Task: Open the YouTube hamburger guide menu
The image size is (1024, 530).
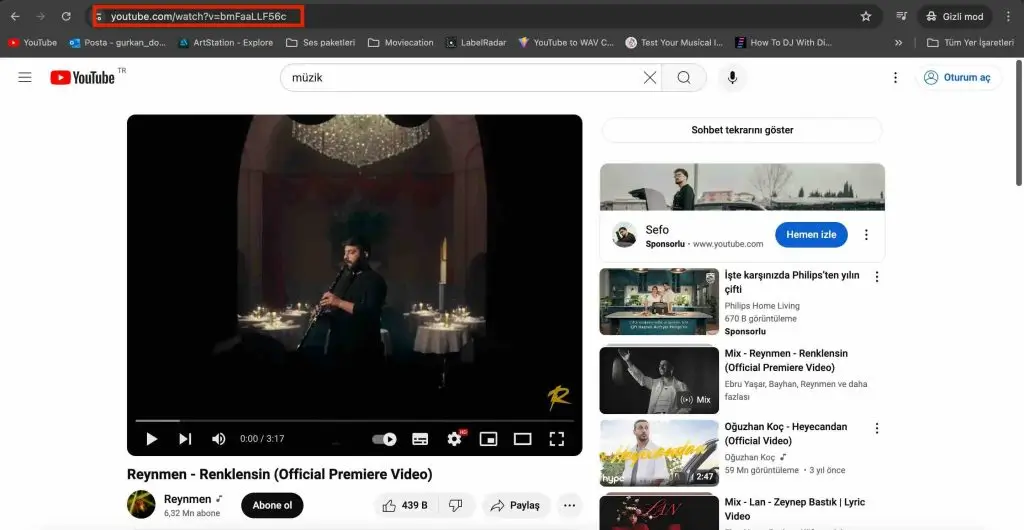Action: 25,78
